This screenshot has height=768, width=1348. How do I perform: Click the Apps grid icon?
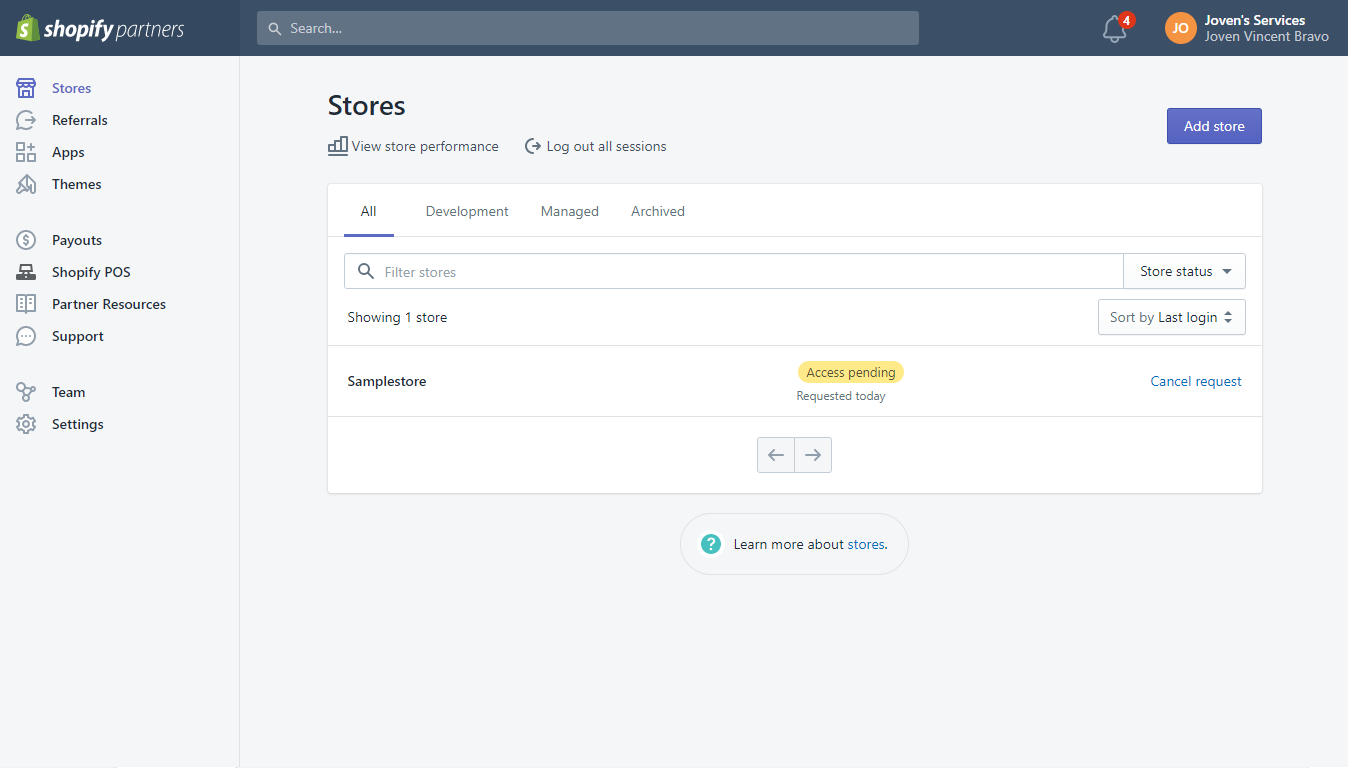26,152
